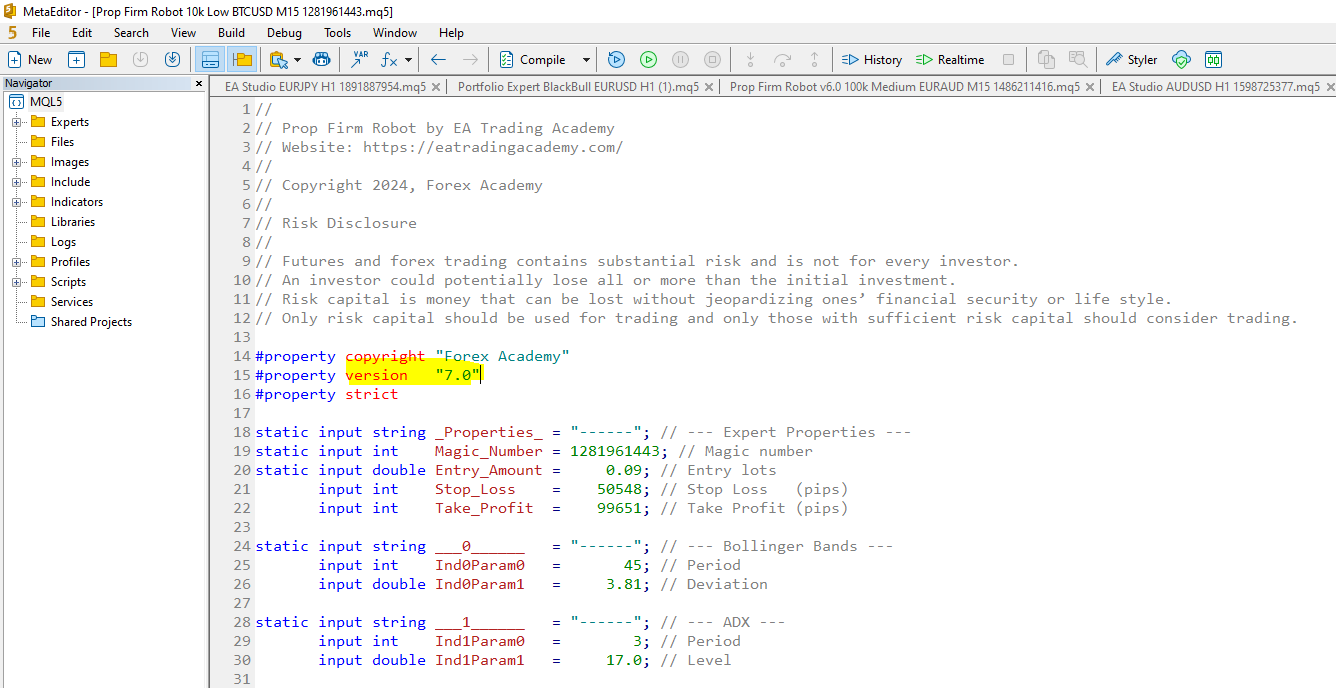Click the Step Out debug icon
The width and height of the screenshot is (1336, 688).
coord(815,60)
